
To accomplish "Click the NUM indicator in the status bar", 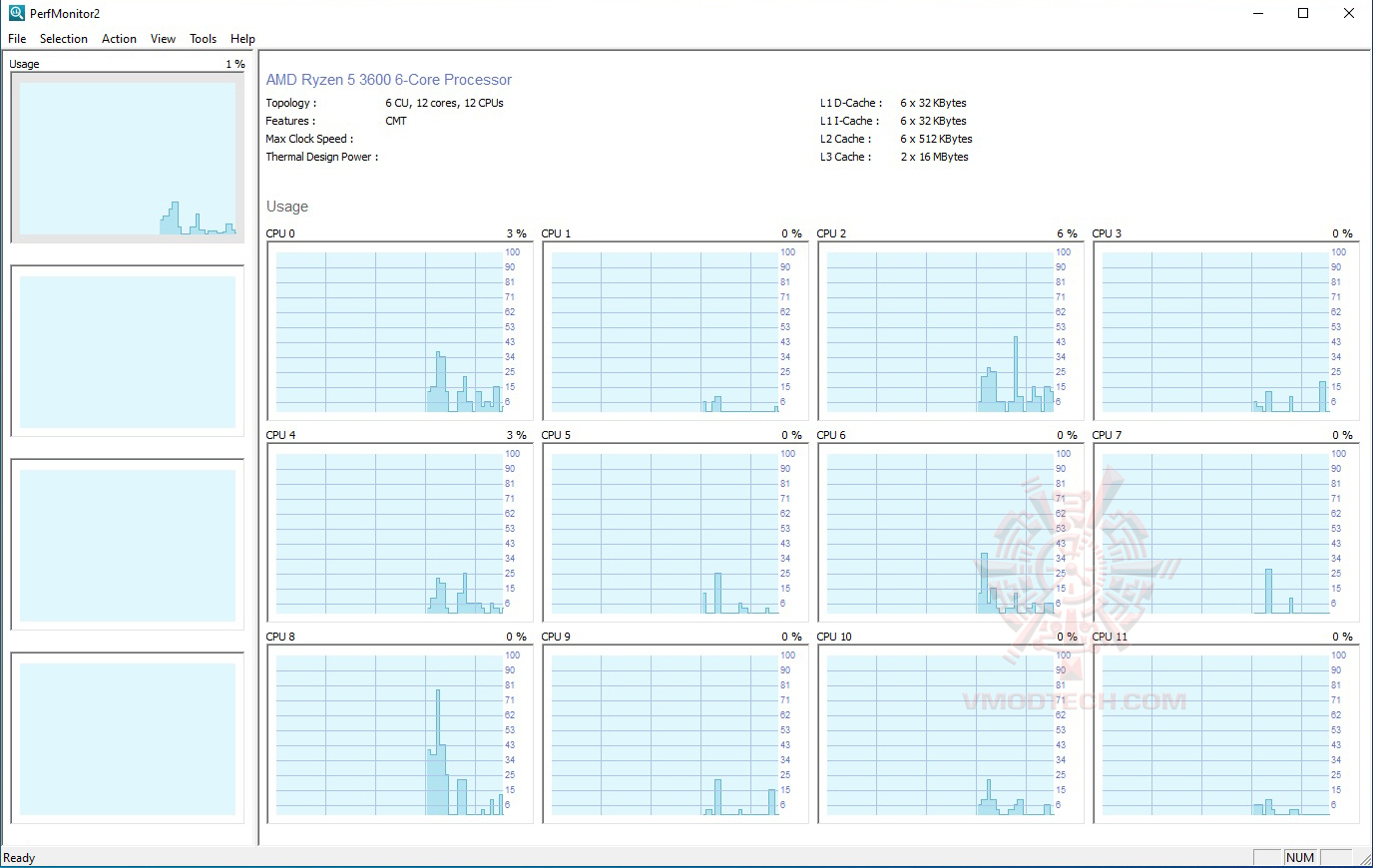I will (x=1300, y=858).
